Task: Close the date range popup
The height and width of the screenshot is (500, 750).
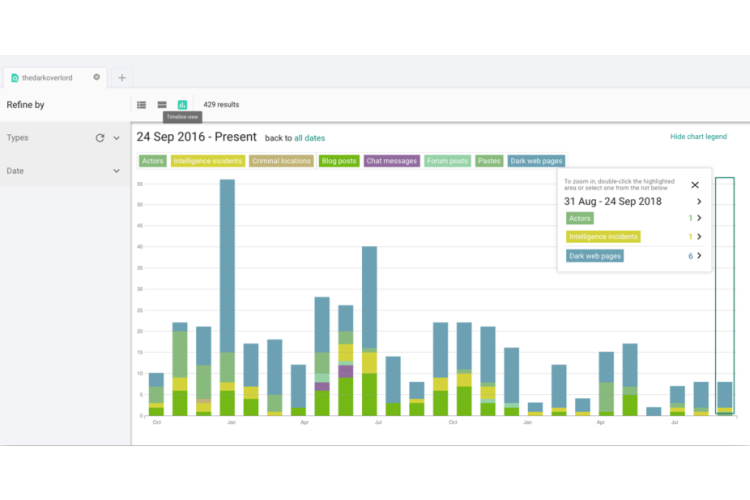Action: (695, 184)
